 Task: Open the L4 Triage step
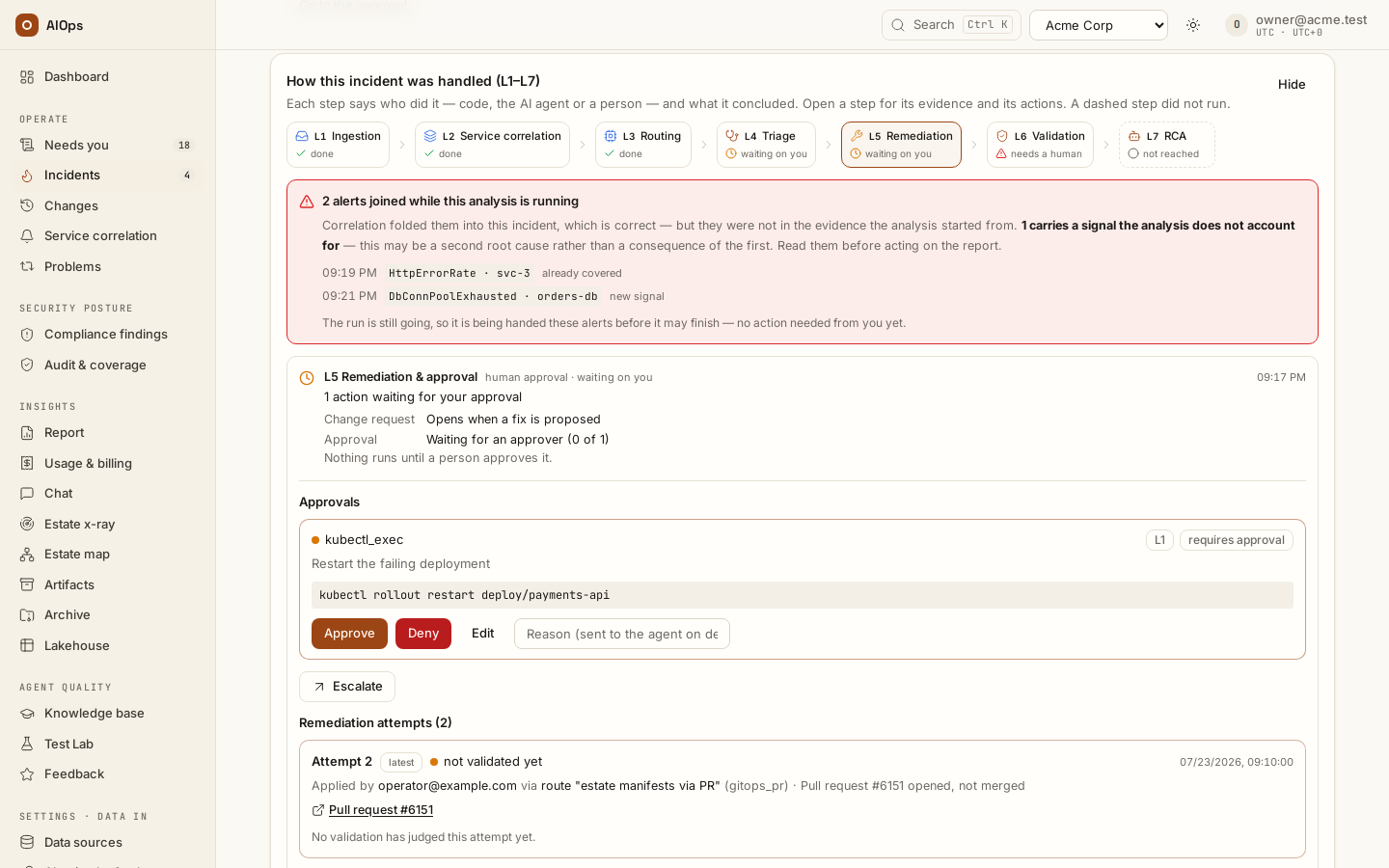(766, 145)
